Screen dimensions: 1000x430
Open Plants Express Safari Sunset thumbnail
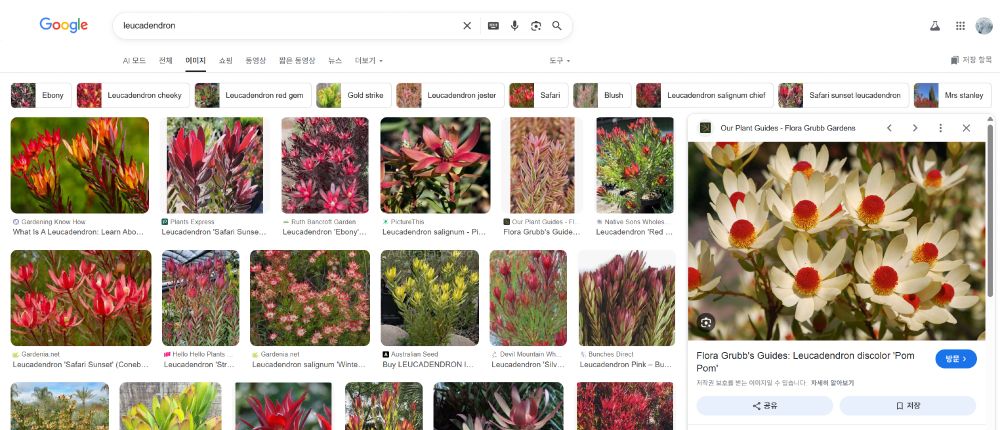(x=214, y=165)
